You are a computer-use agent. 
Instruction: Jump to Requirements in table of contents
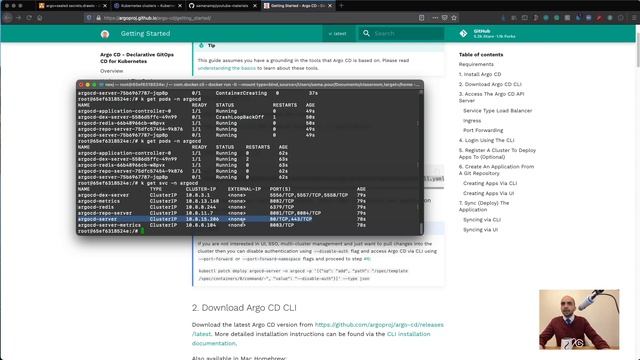coord(476,64)
